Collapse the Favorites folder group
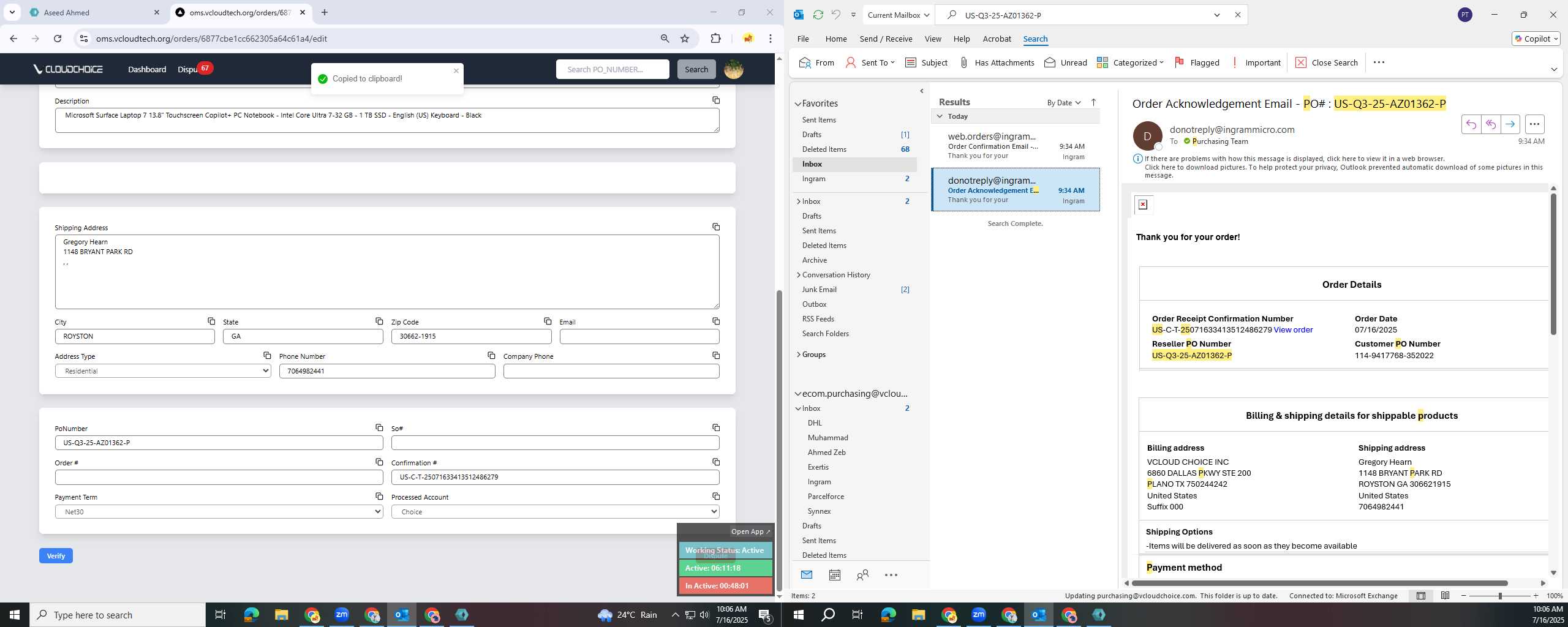The height and width of the screenshot is (627, 1568). pyautogui.click(x=798, y=103)
